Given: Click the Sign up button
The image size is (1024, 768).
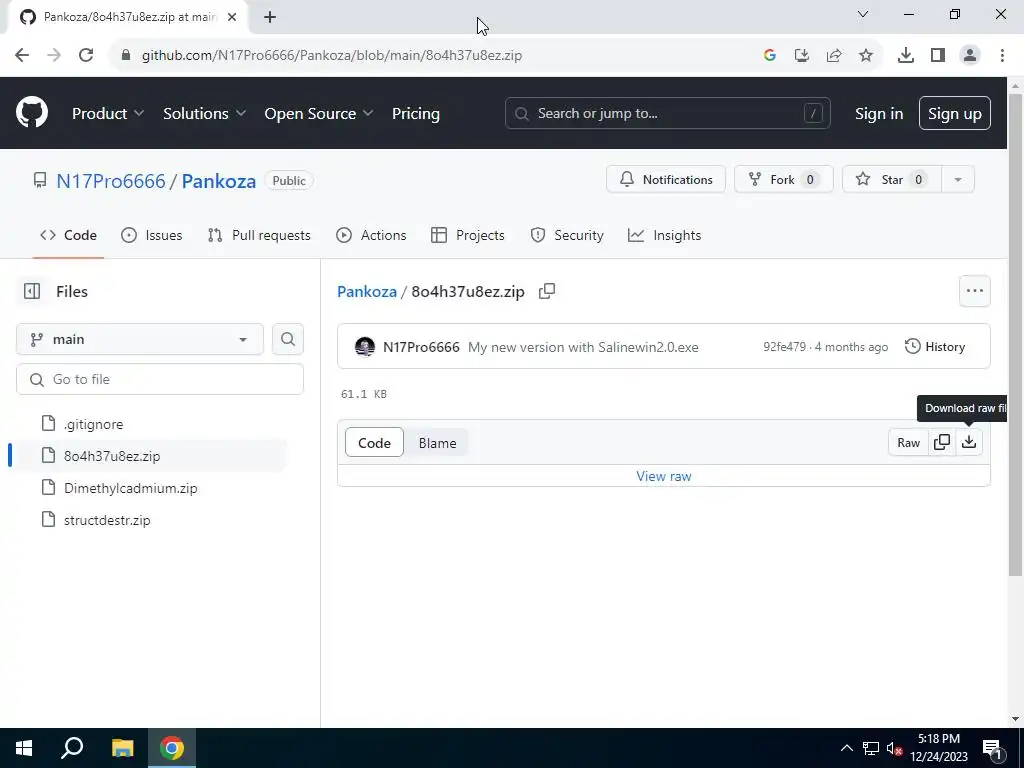Looking at the screenshot, I should click(954, 113).
